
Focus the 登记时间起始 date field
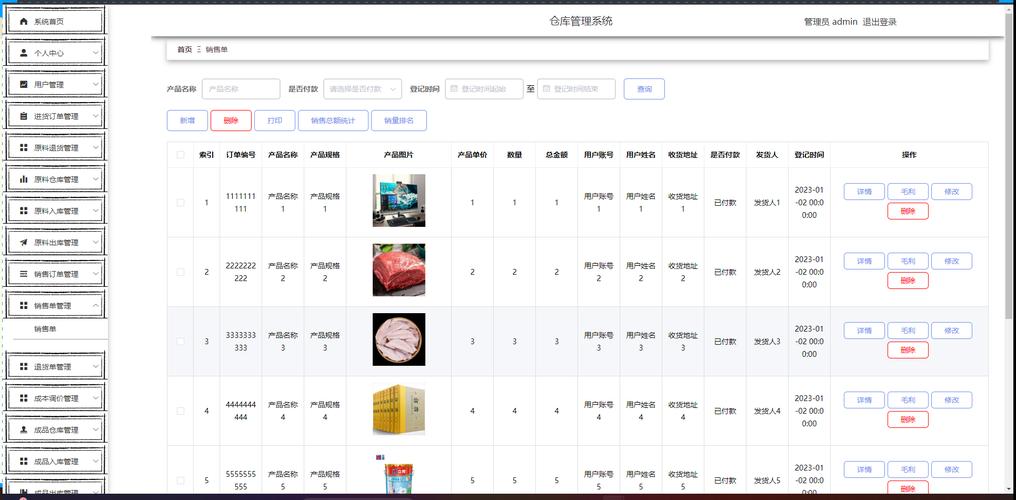(484, 89)
